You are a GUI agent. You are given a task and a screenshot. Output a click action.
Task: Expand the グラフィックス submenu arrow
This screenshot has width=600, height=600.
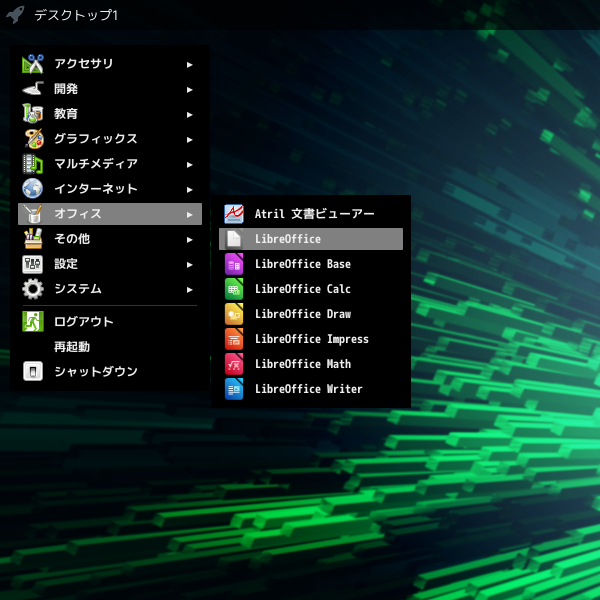point(189,140)
